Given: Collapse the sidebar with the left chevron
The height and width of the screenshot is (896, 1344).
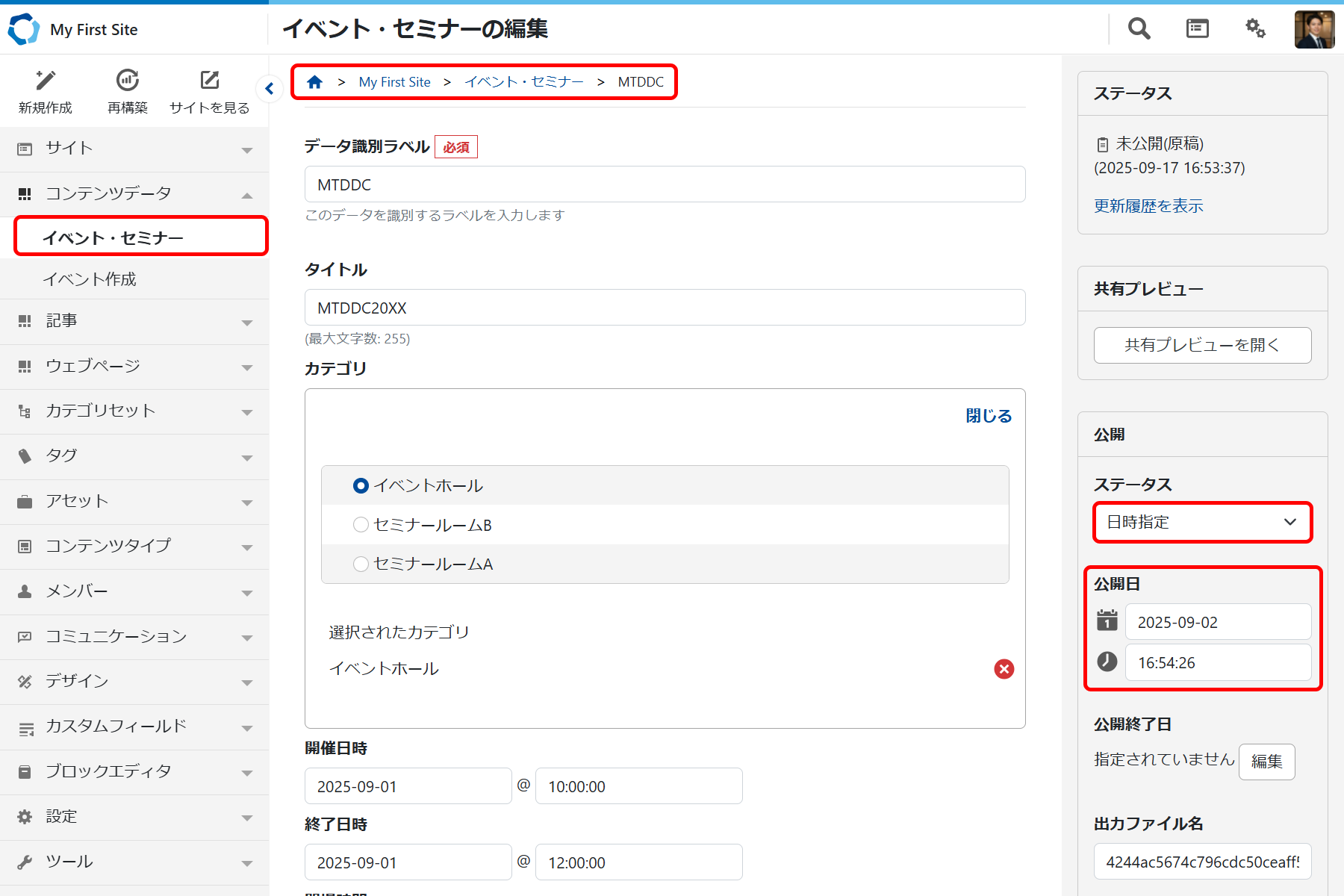Looking at the screenshot, I should pos(269,88).
